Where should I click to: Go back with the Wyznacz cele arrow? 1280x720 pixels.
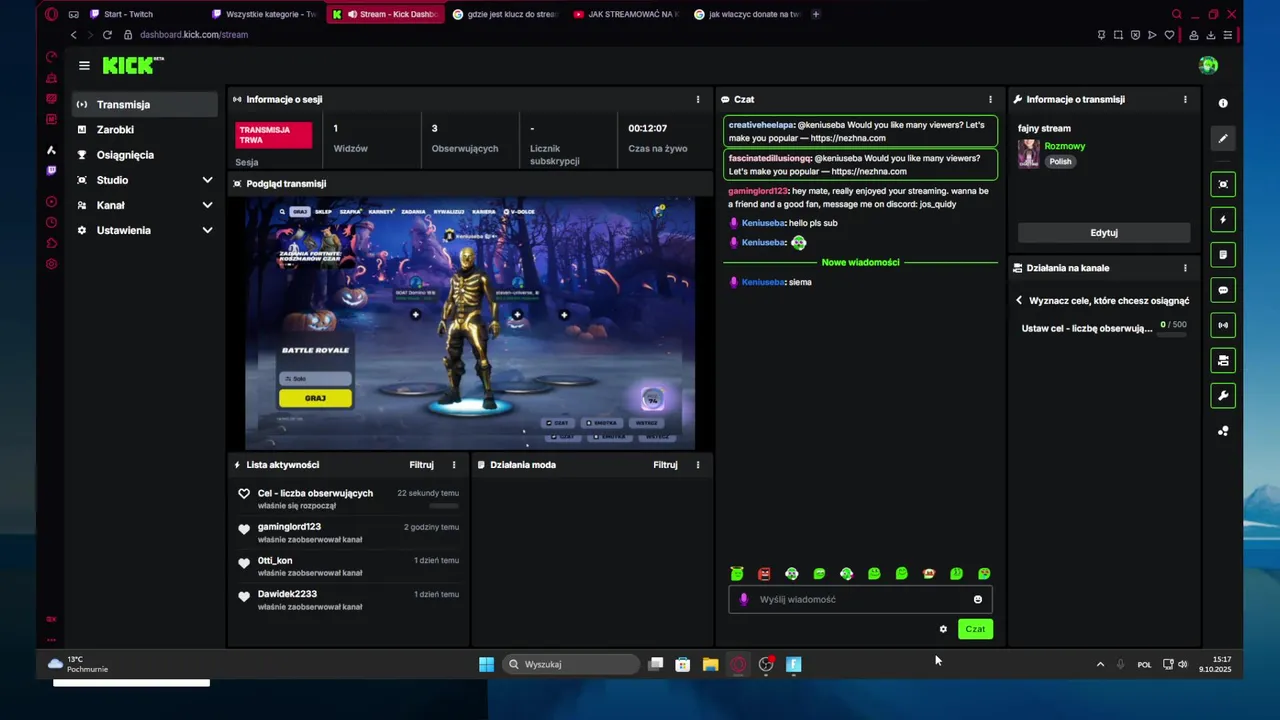pos(1019,300)
